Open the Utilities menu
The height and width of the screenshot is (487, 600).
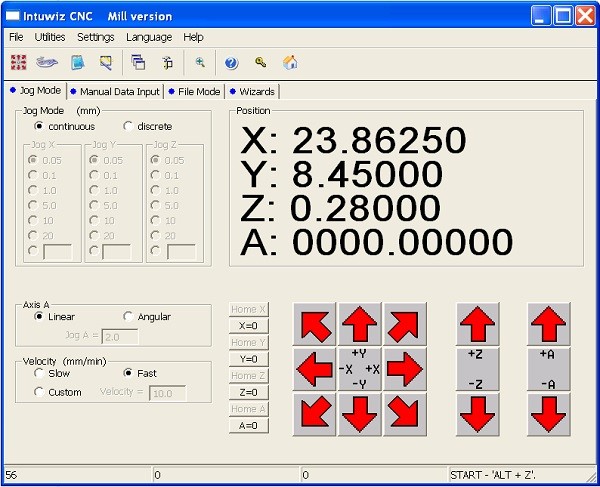[x=50, y=37]
